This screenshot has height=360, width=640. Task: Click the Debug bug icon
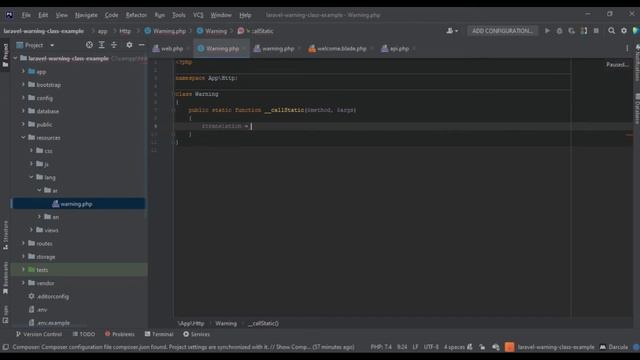tap(560, 31)
